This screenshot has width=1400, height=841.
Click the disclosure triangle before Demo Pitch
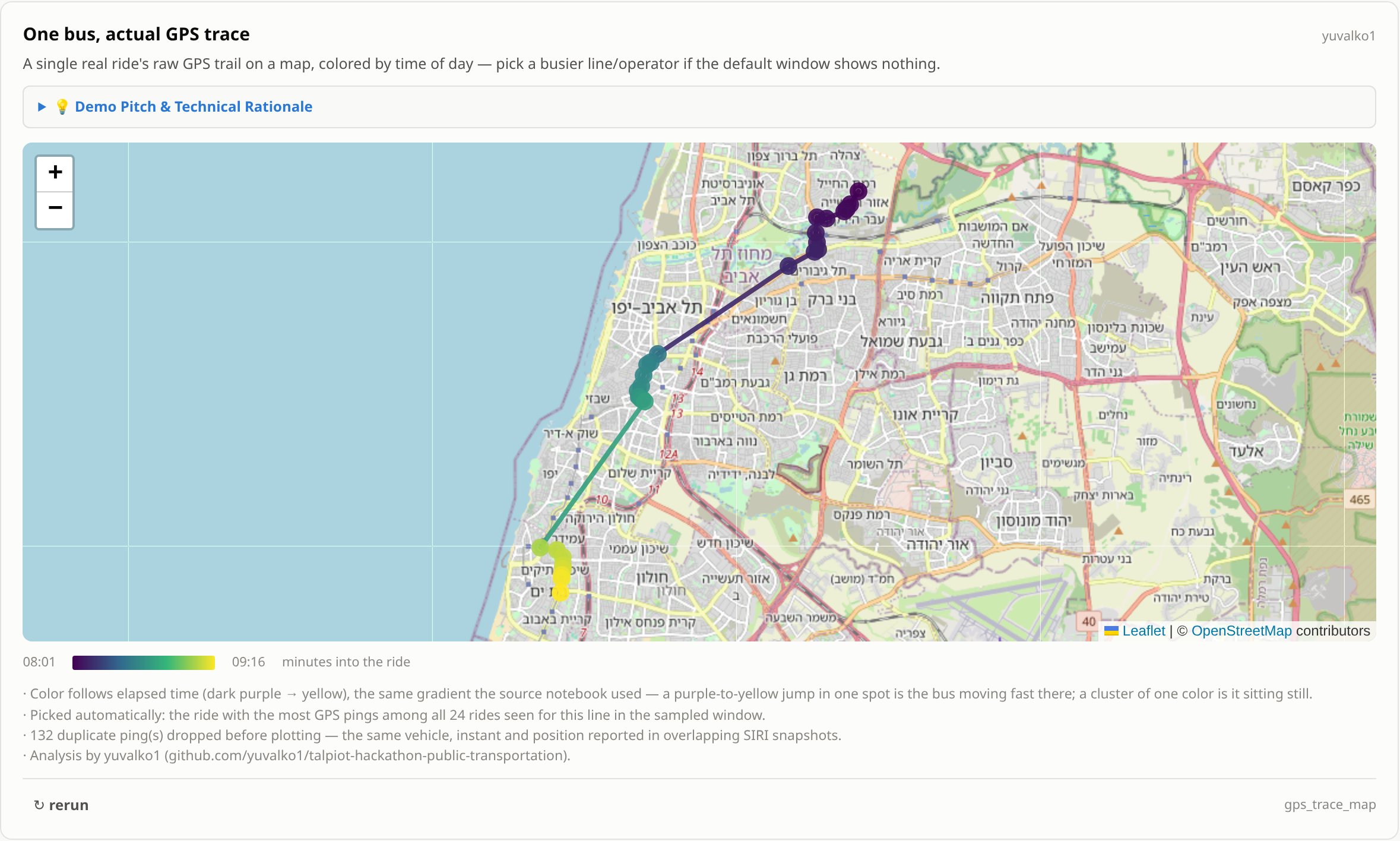tap(42, 107)
